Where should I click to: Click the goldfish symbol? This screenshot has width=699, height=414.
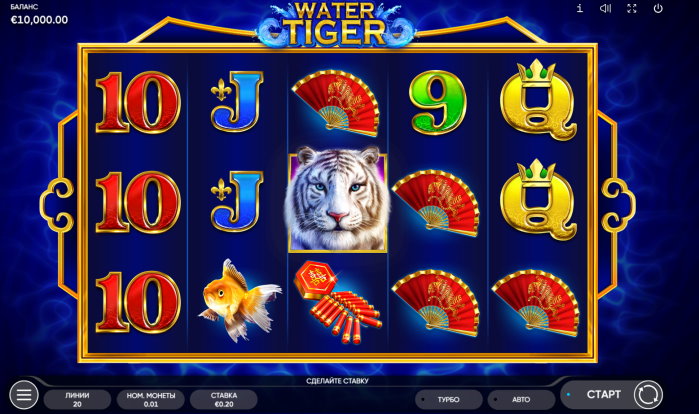coord(238,300)
